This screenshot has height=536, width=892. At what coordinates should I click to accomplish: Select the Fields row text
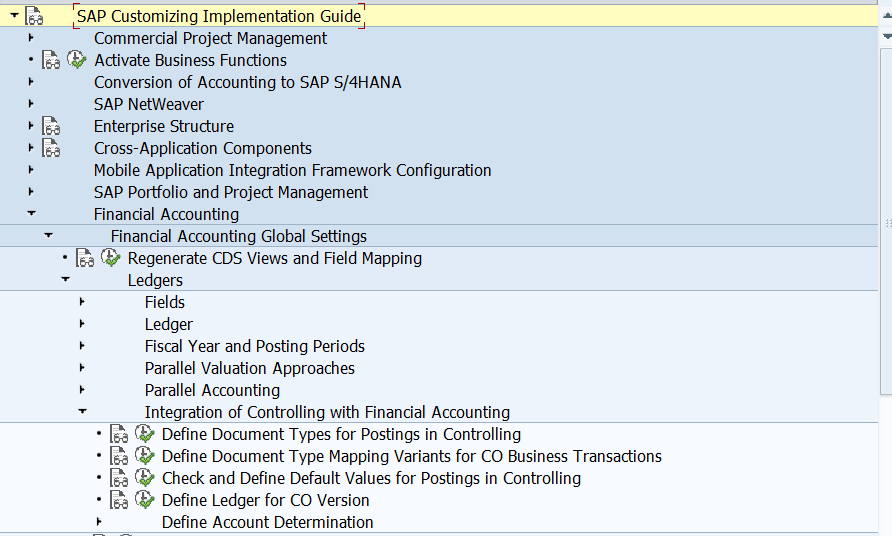165,302
